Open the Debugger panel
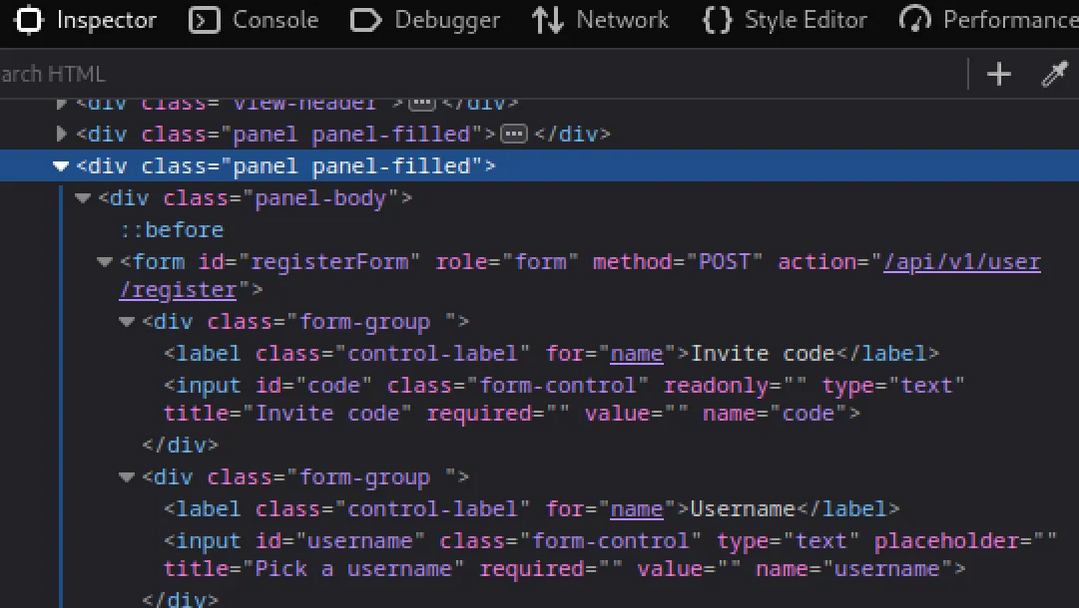 point(425,20)
